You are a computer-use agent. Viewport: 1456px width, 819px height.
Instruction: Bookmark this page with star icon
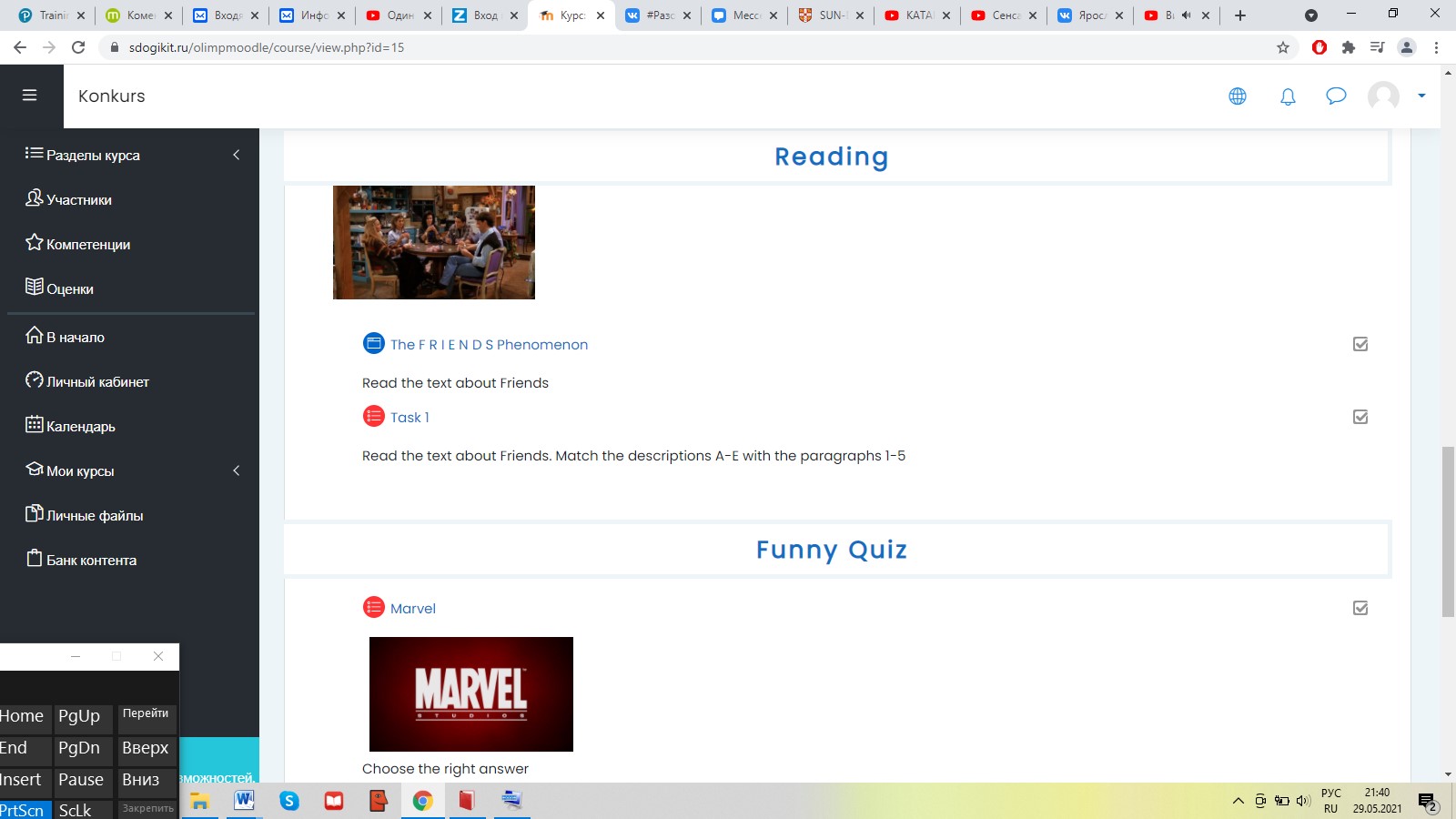1283,47
